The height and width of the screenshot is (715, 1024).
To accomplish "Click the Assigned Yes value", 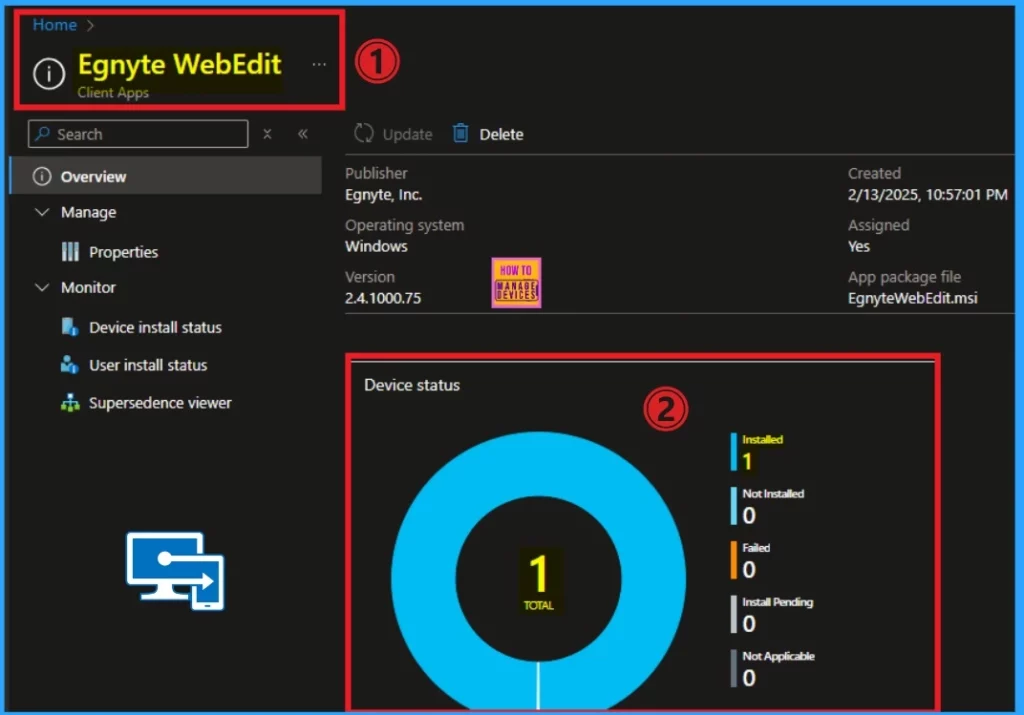I will point(859,246).
